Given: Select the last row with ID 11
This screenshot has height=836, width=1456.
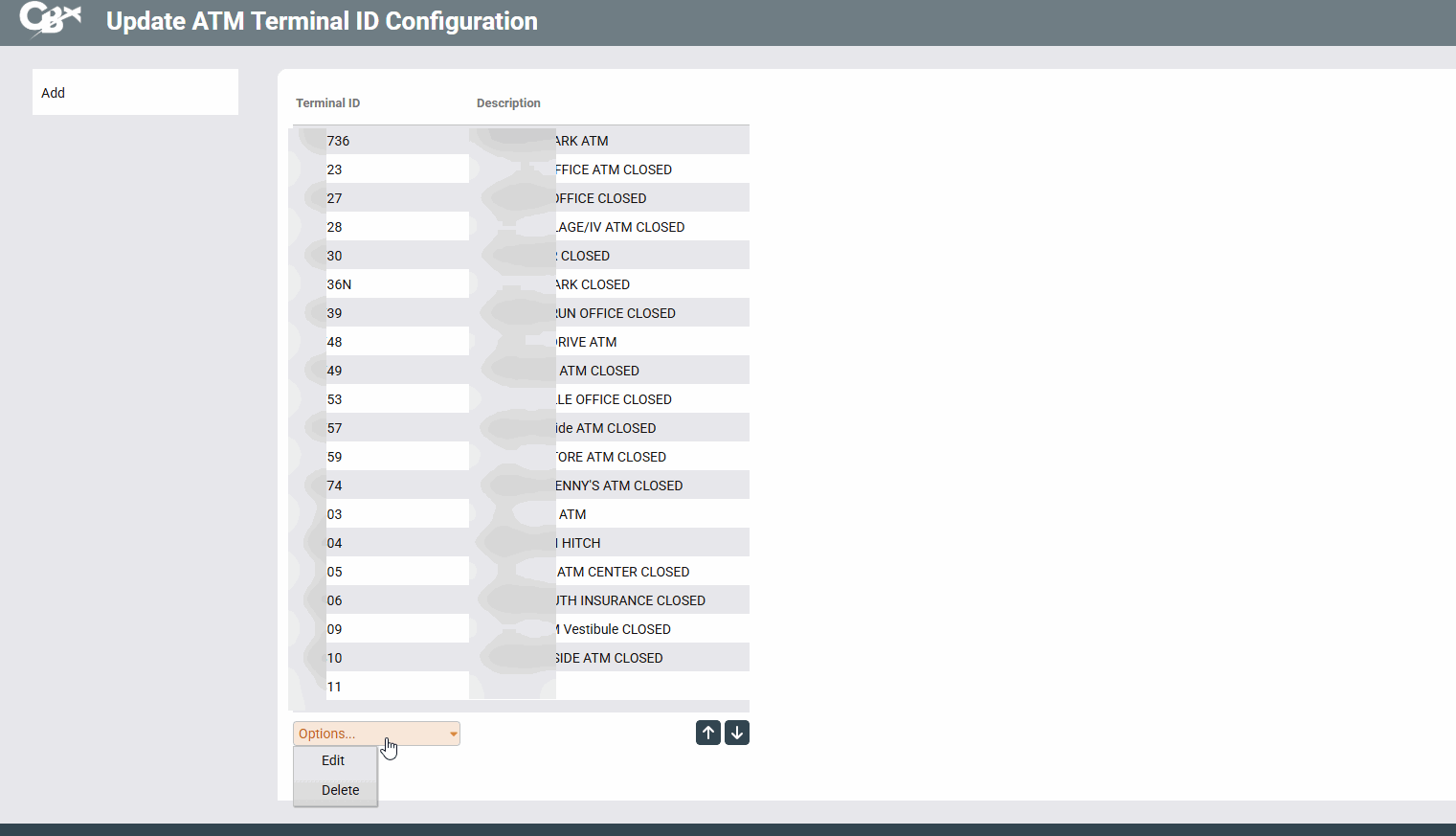Looking at the screenshot, I should tap(335, 687).
